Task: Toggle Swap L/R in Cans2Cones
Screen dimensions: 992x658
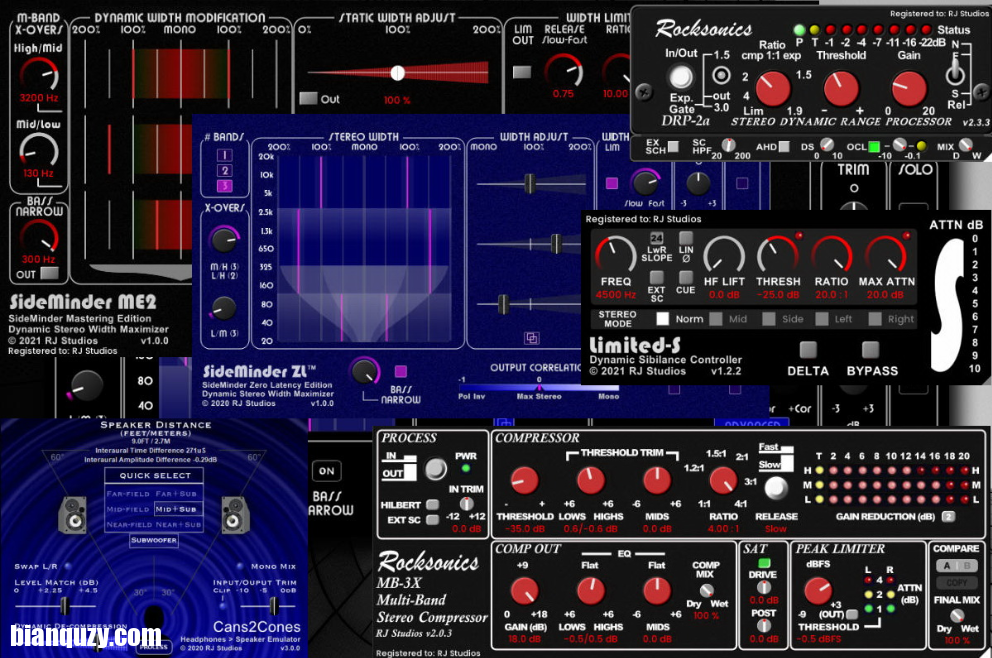Action: tap(68, 566)
